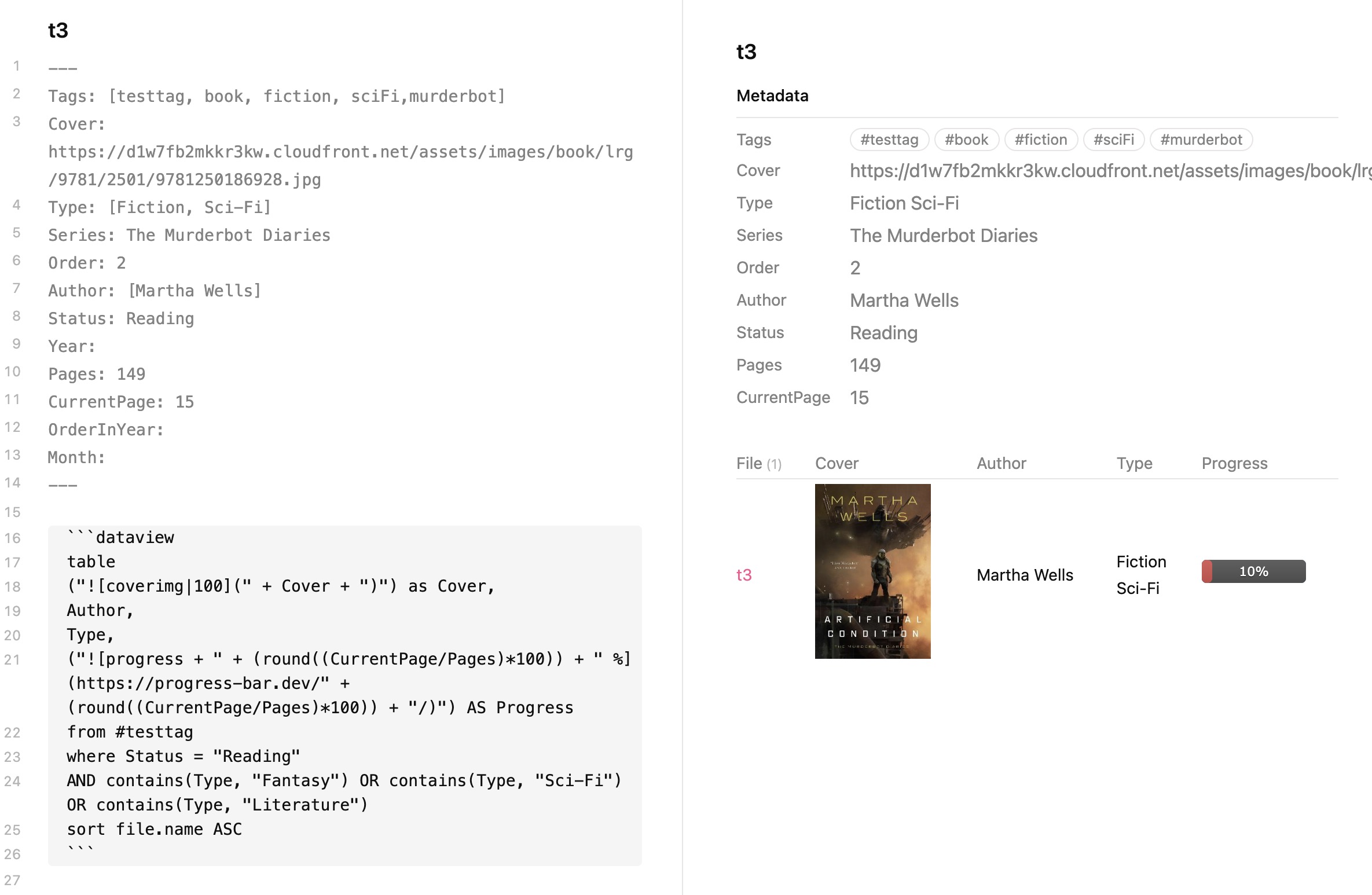The height and width of the screenshot is (895, 1372).
Task: Click the 'Year:' editor line
Action: point(72,346)
